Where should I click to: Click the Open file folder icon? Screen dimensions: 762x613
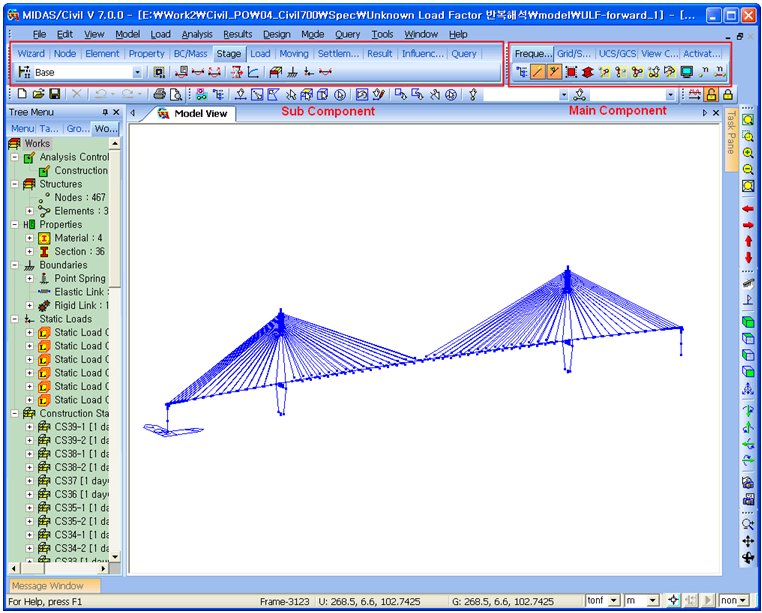pos(36,94)
